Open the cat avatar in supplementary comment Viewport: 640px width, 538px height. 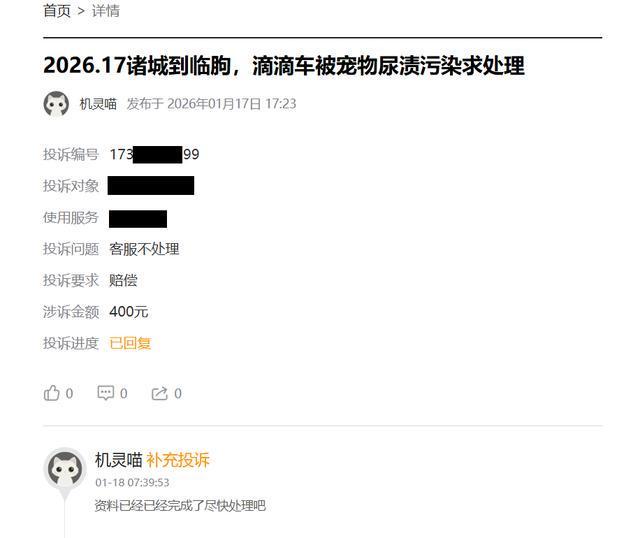point(64,469)
